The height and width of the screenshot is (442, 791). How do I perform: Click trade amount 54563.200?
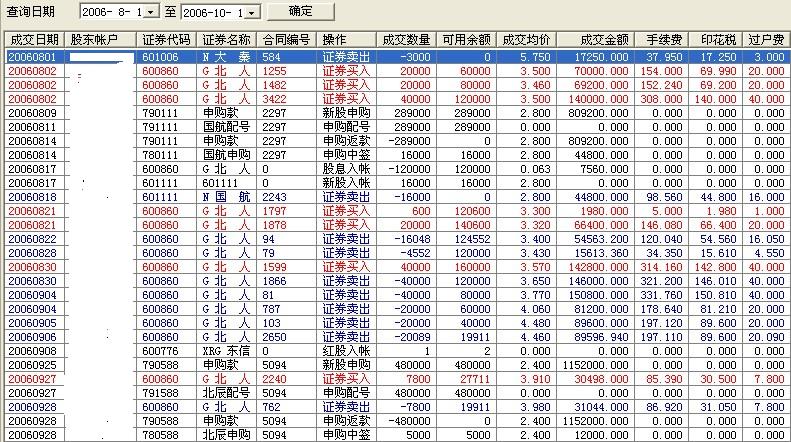601,239
